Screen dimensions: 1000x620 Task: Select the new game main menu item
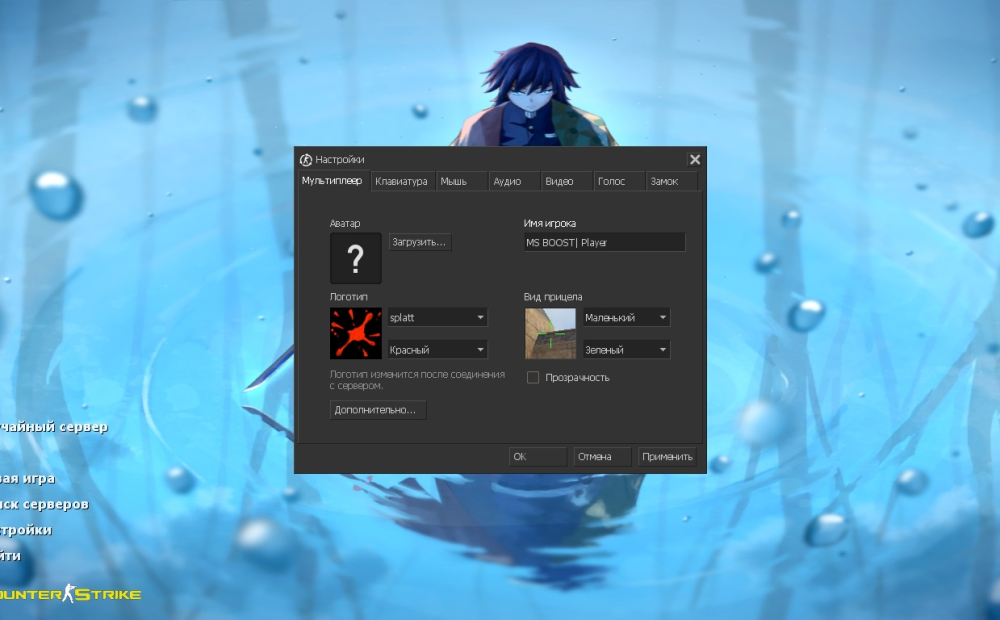pyautogui.click(x=27, y=478)
